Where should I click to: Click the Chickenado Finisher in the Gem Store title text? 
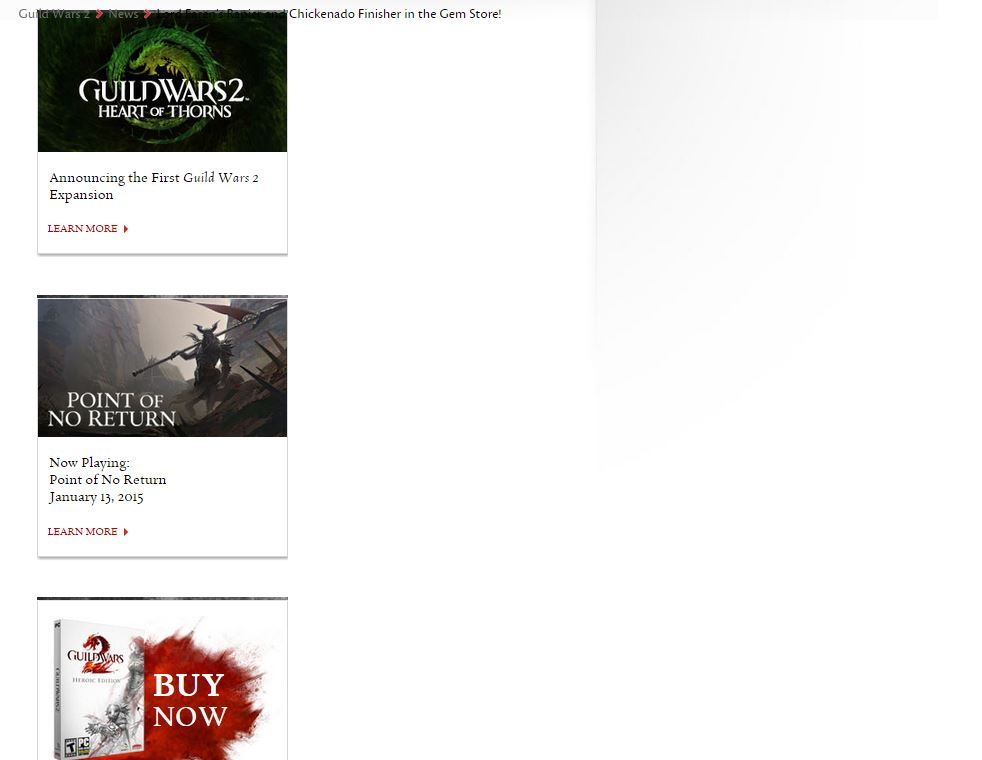395,14
